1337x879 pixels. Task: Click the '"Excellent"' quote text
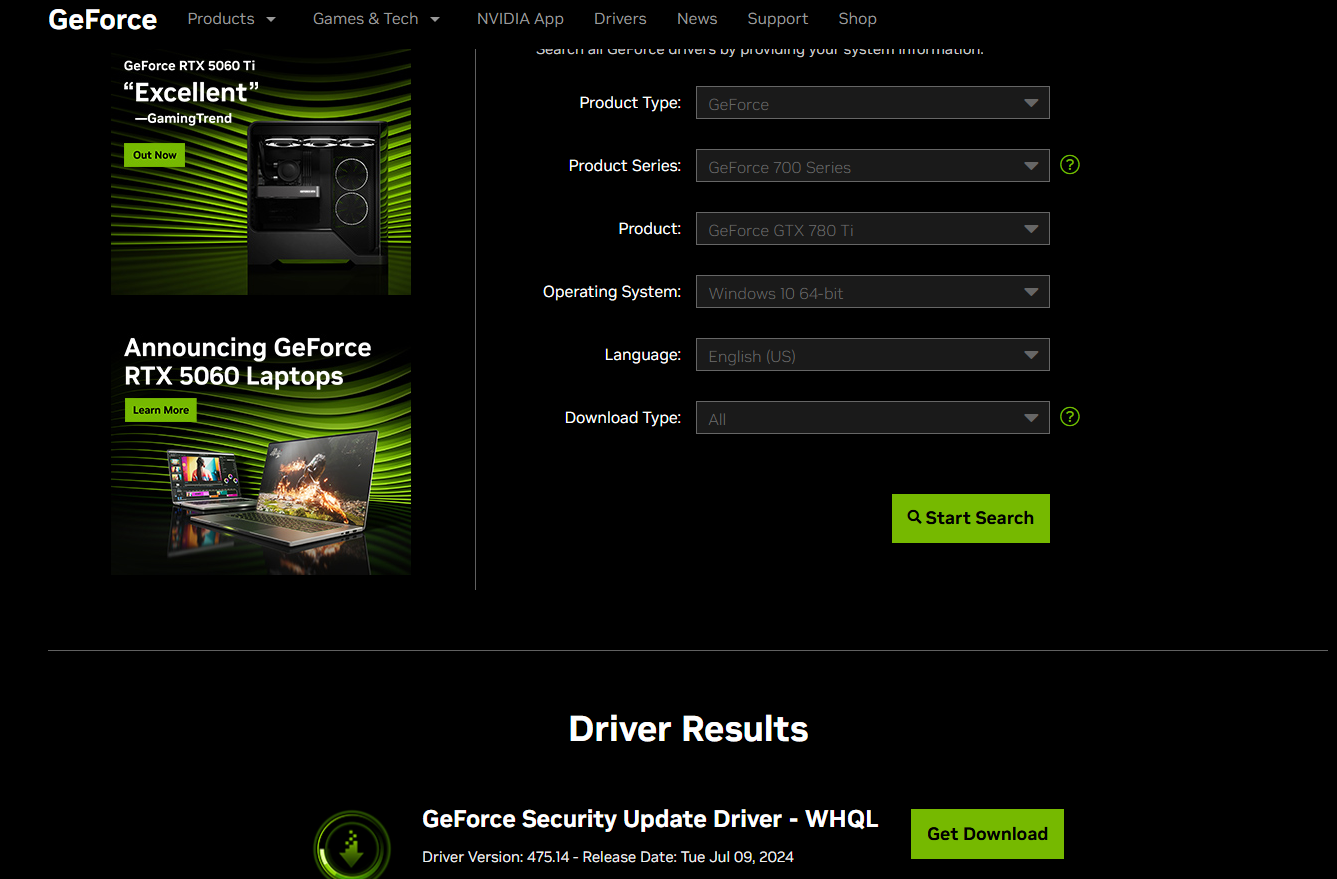[x=191, y=93]
